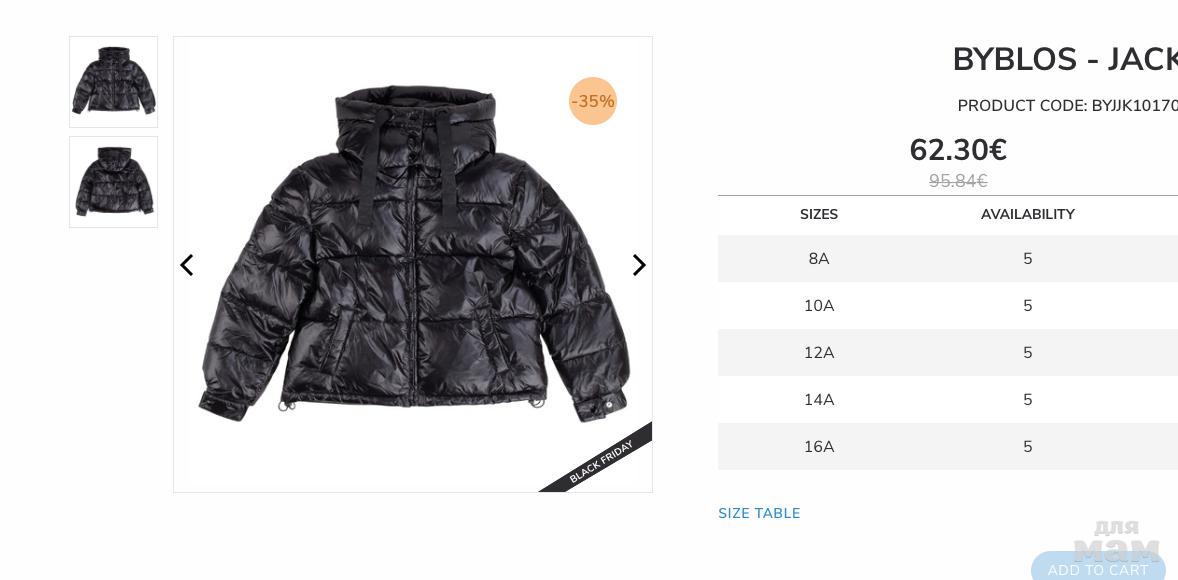Viewport: 1178px width, 580px height.
Task: Advance to next product image arrow
Action: point(639,265)
